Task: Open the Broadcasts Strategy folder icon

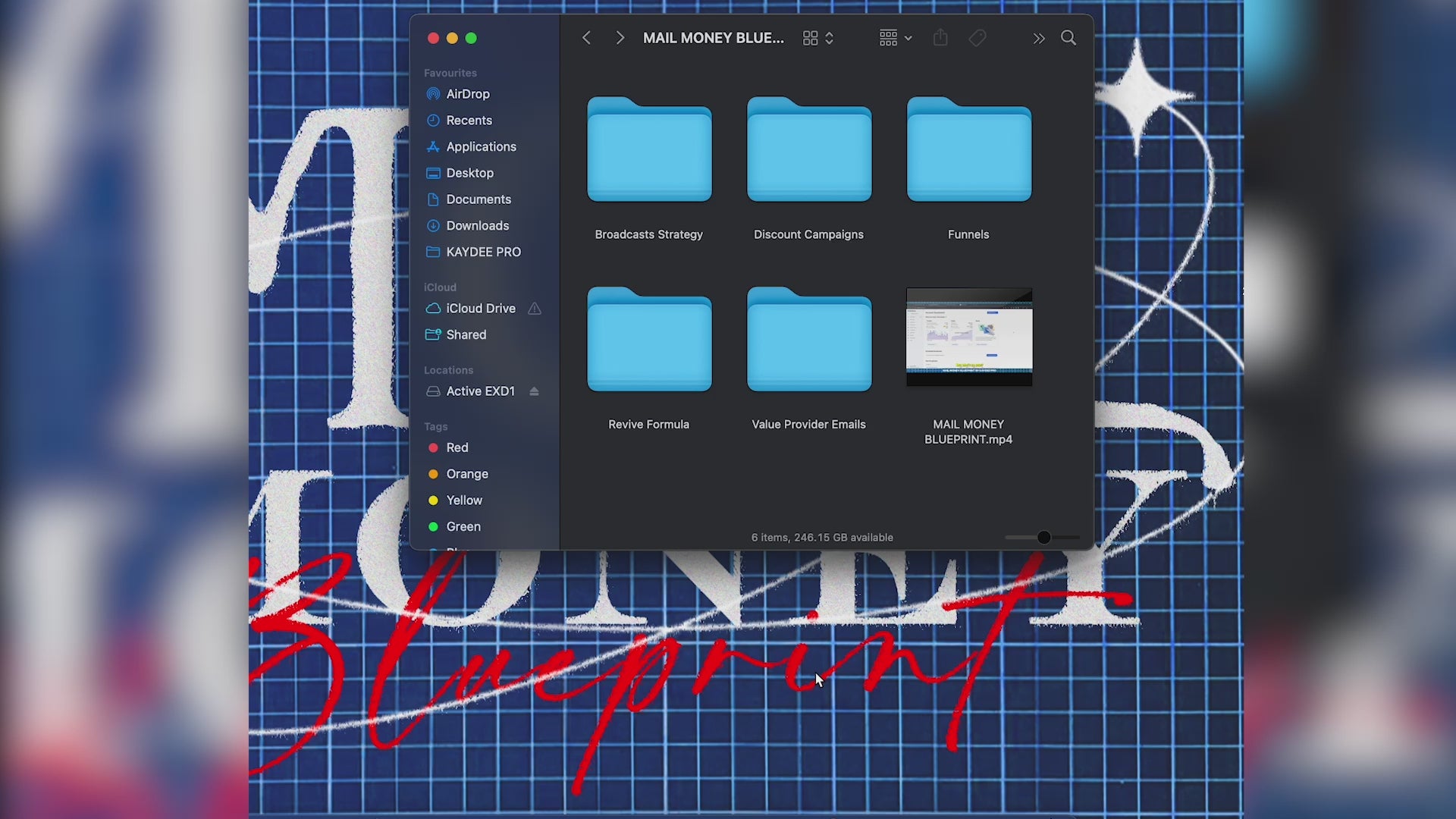Action: point(649,149)
